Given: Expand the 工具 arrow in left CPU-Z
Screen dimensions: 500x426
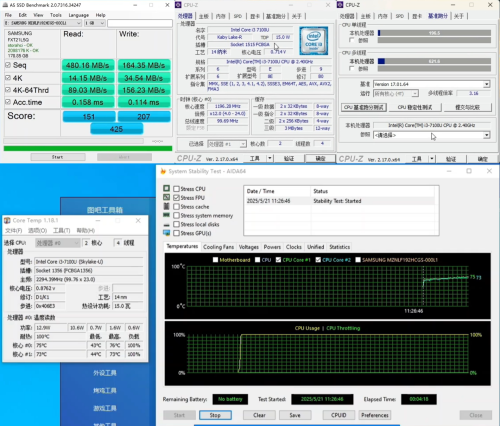Looking at the screenshot, I should pos(270,159).
